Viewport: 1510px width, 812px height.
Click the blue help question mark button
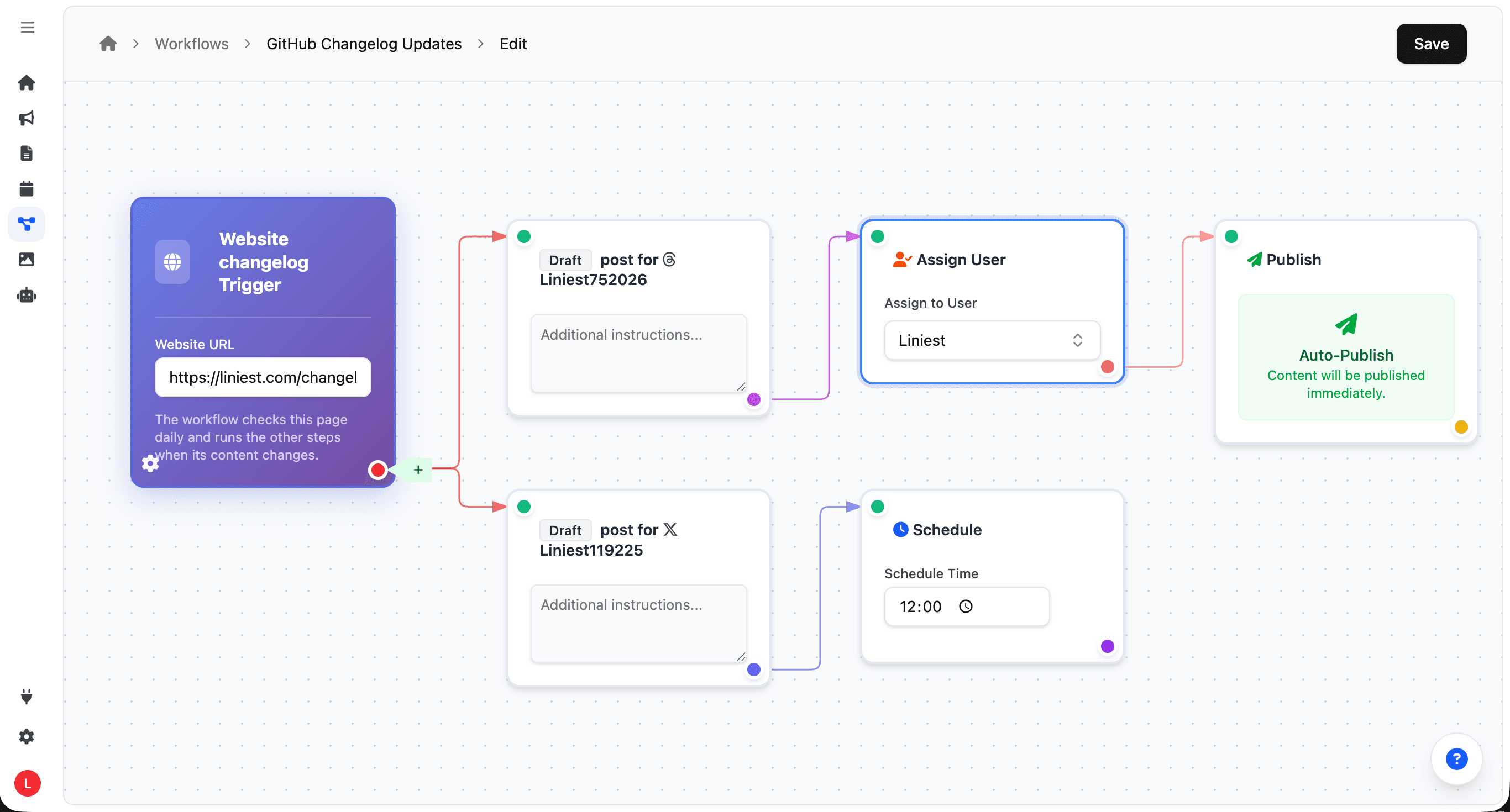[x=1456, y=758]
